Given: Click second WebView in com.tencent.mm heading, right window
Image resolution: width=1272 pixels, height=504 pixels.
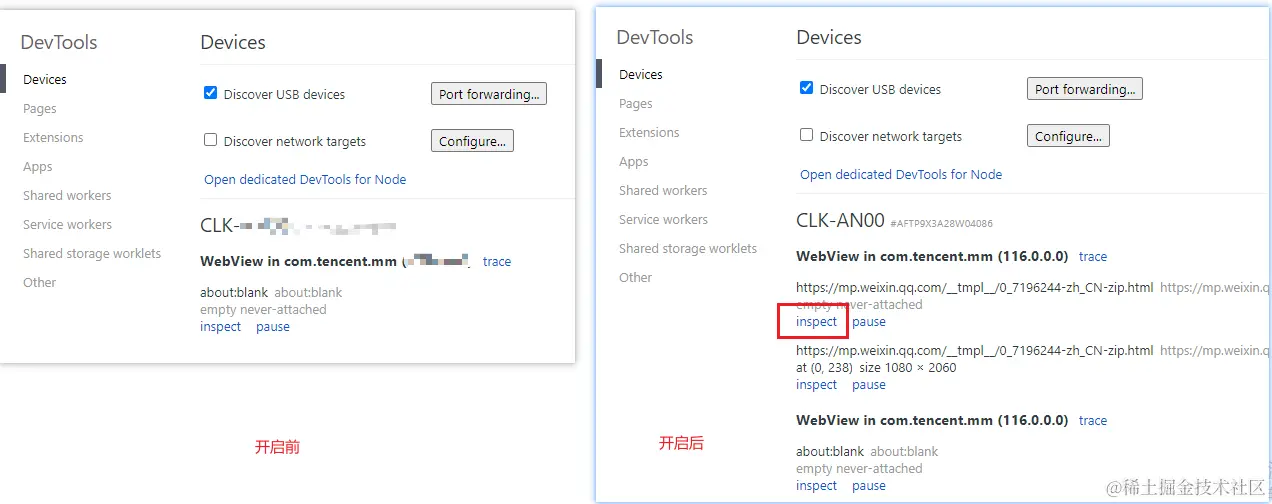Looking at the screenshot, I should click(932, 420).
